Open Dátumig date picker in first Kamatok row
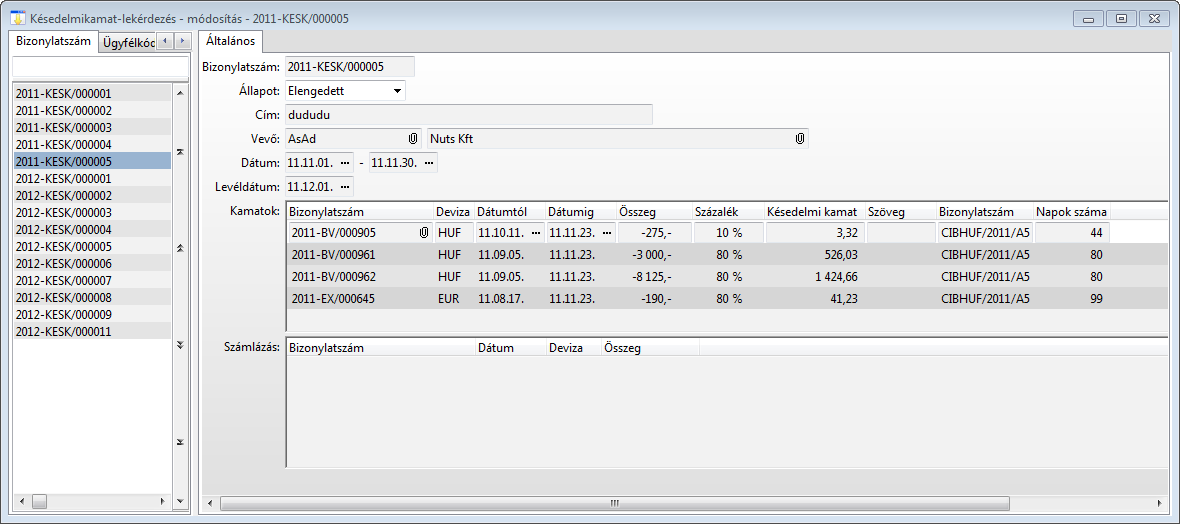This screenshot has width=1180, height=524. coord(606,233)
